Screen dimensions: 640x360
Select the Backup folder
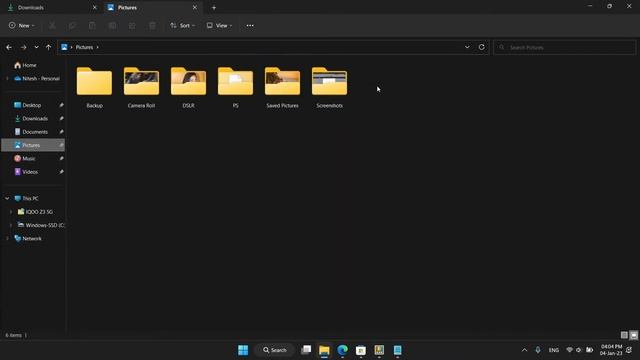[x=94, y=87]
